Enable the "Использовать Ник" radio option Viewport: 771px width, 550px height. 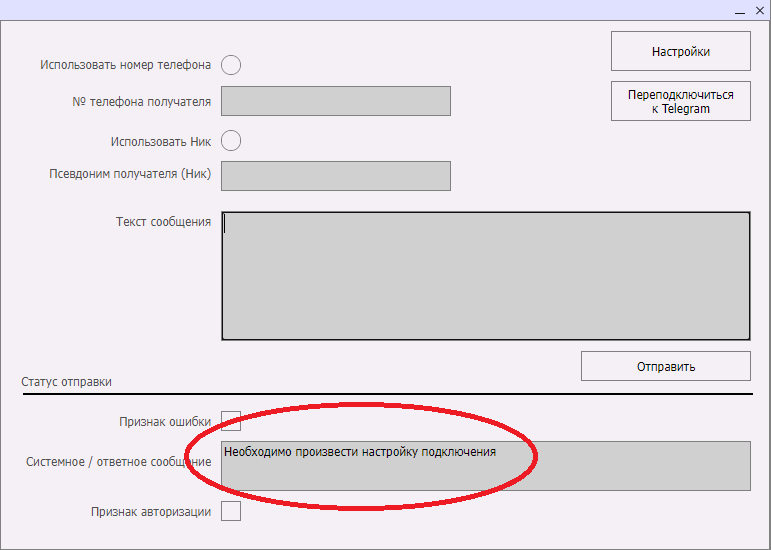click(x=231, y=141)
